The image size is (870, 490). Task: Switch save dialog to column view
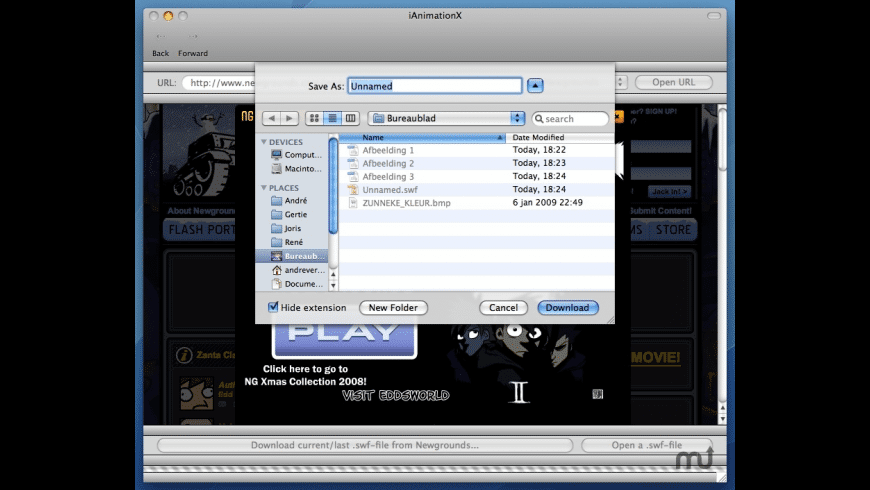tap(350, 118)
